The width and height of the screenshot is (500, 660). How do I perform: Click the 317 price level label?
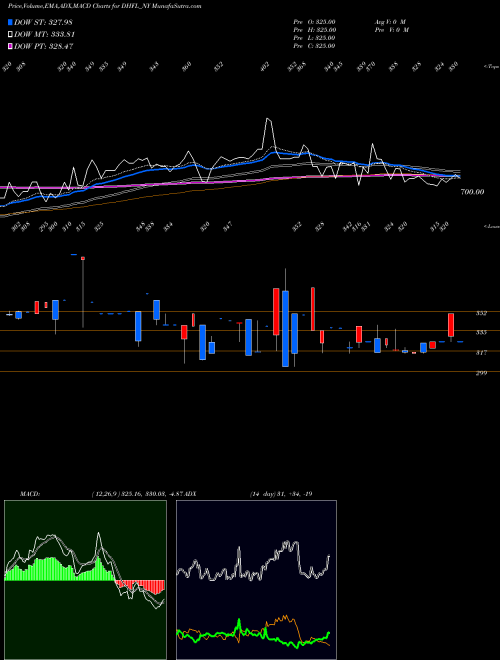point(481,353)
